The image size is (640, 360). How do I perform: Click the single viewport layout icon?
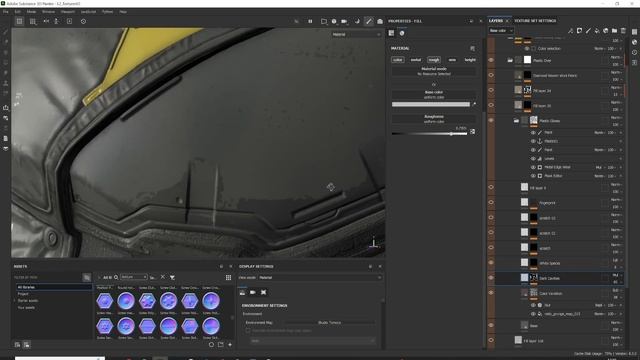(x=20, y=21)
